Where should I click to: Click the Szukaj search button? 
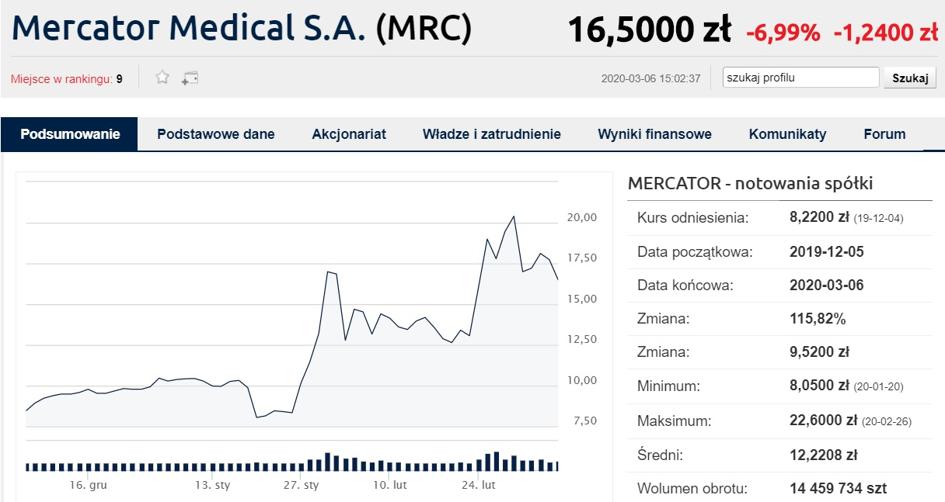pos(909,78)
